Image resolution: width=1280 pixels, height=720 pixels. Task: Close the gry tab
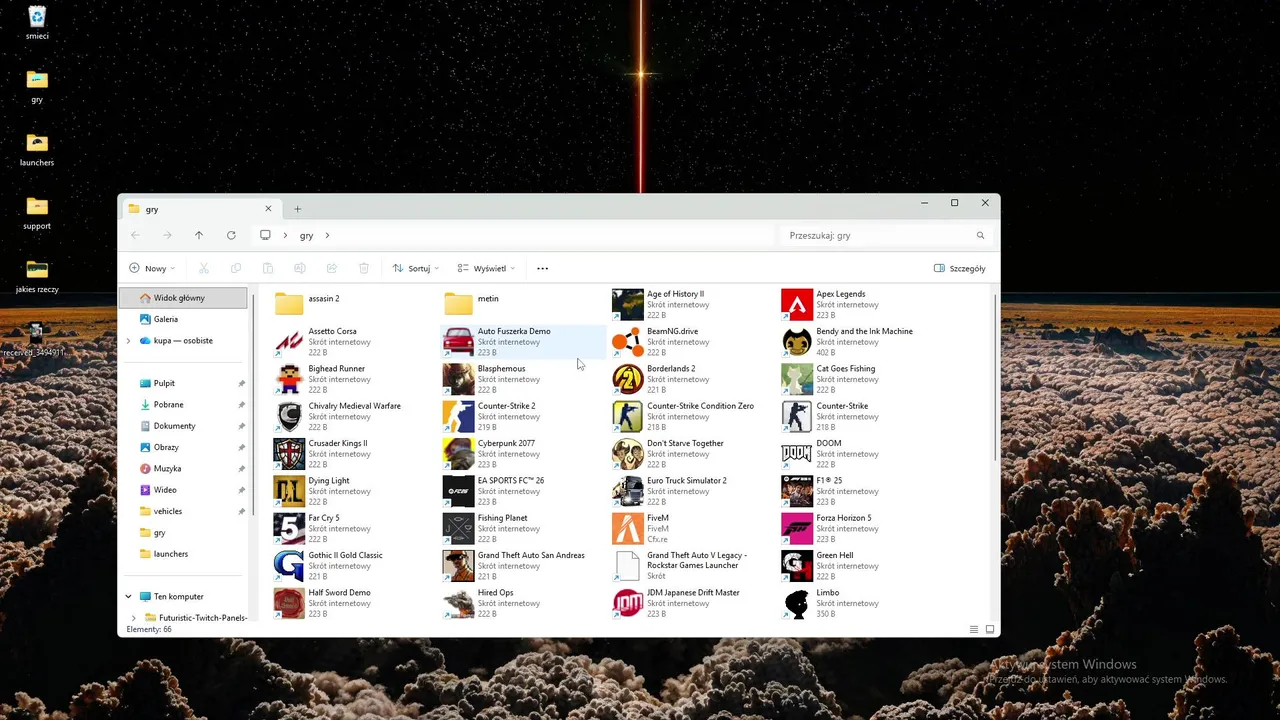pos(268,209)
